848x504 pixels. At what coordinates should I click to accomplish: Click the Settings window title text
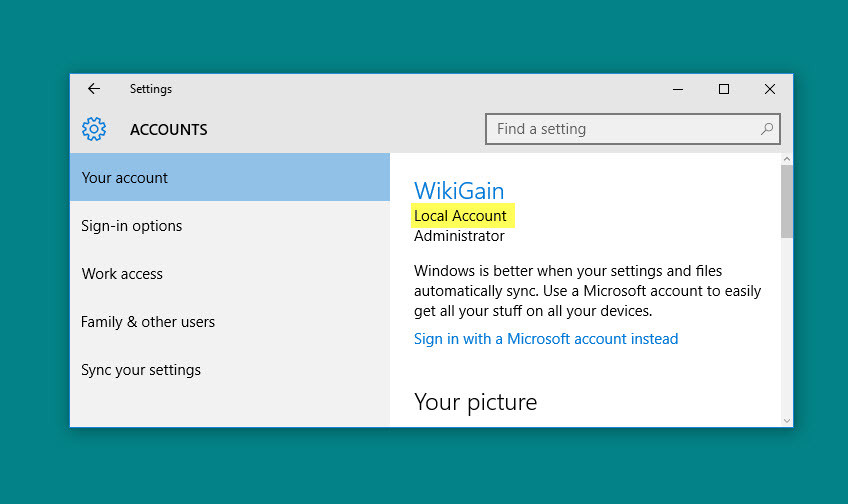pyautogui.click(x=151, y=89)
